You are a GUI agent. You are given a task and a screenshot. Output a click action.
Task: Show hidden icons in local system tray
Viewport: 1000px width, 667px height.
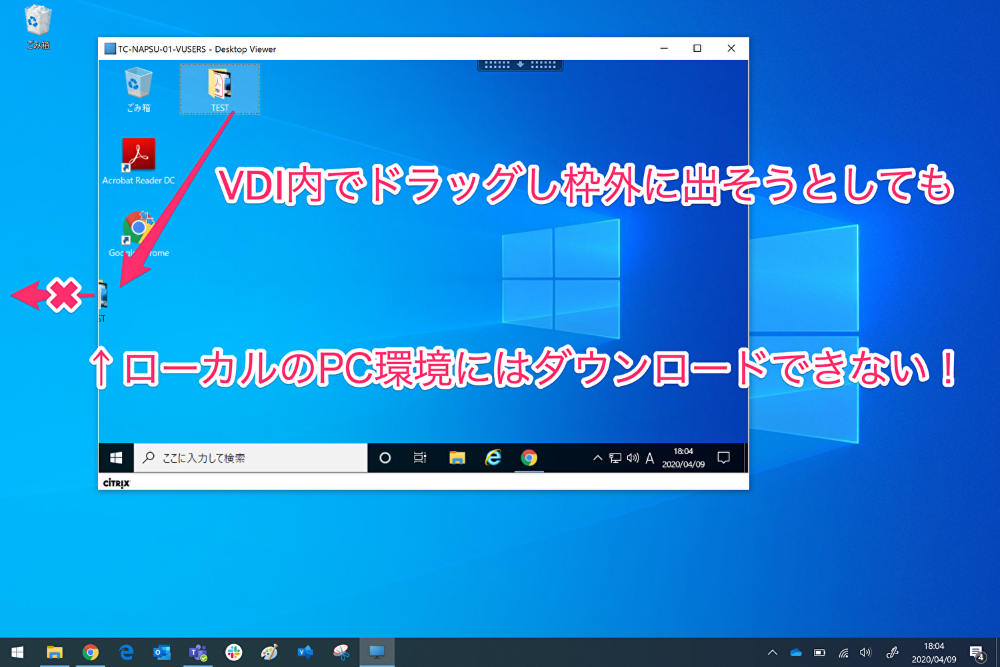(x=772, y=652)
